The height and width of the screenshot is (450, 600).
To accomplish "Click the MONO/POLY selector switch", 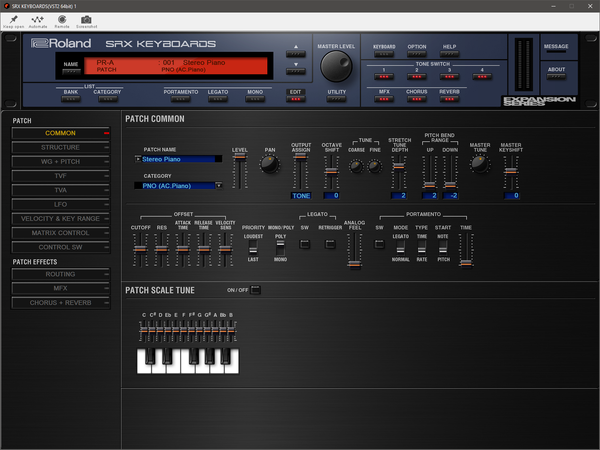I will coord(280,248).
